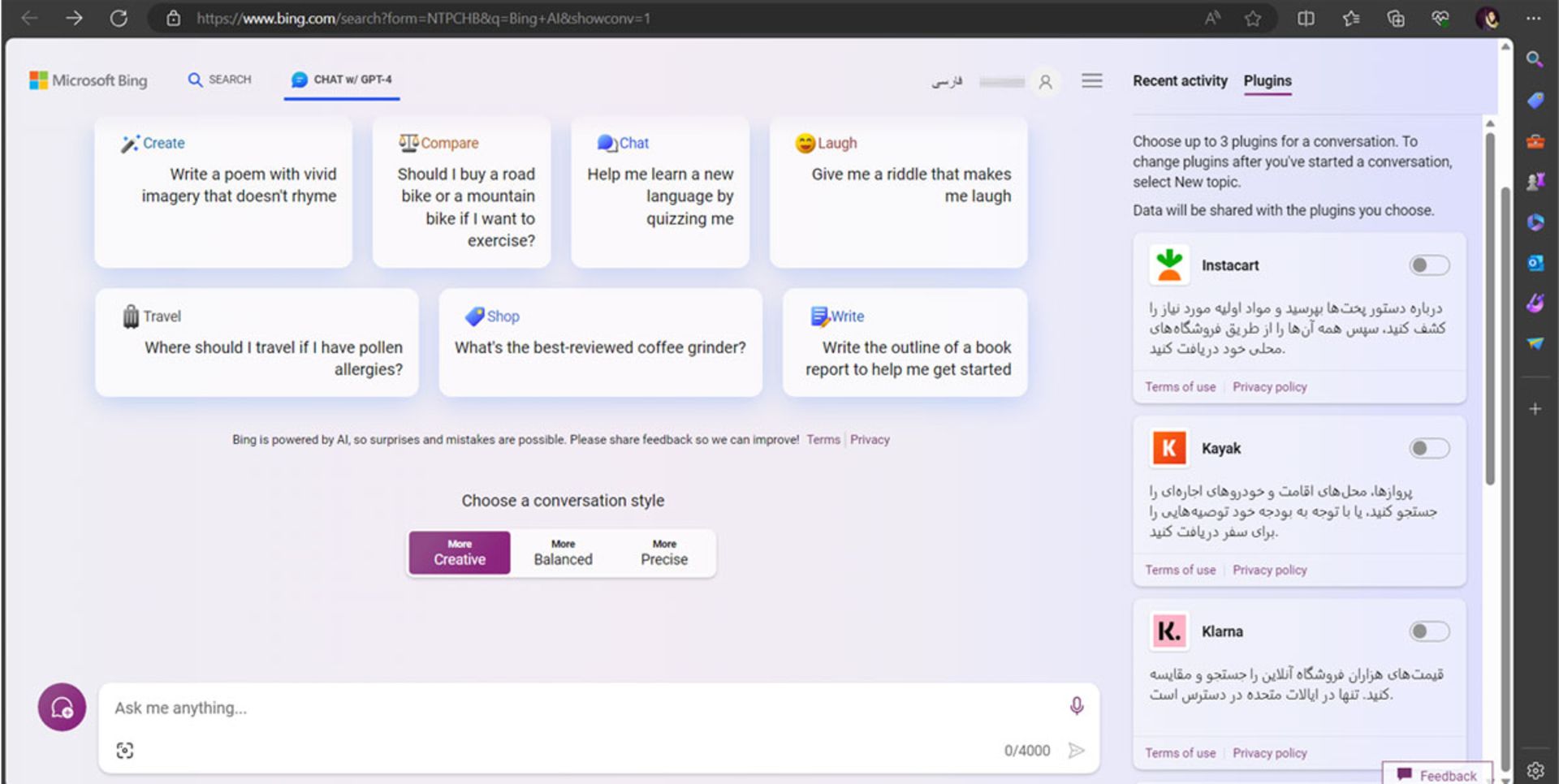1559x784 pixels.
Task: Open the sidebar settings gear icon
Action: (x=1535, y=770)
